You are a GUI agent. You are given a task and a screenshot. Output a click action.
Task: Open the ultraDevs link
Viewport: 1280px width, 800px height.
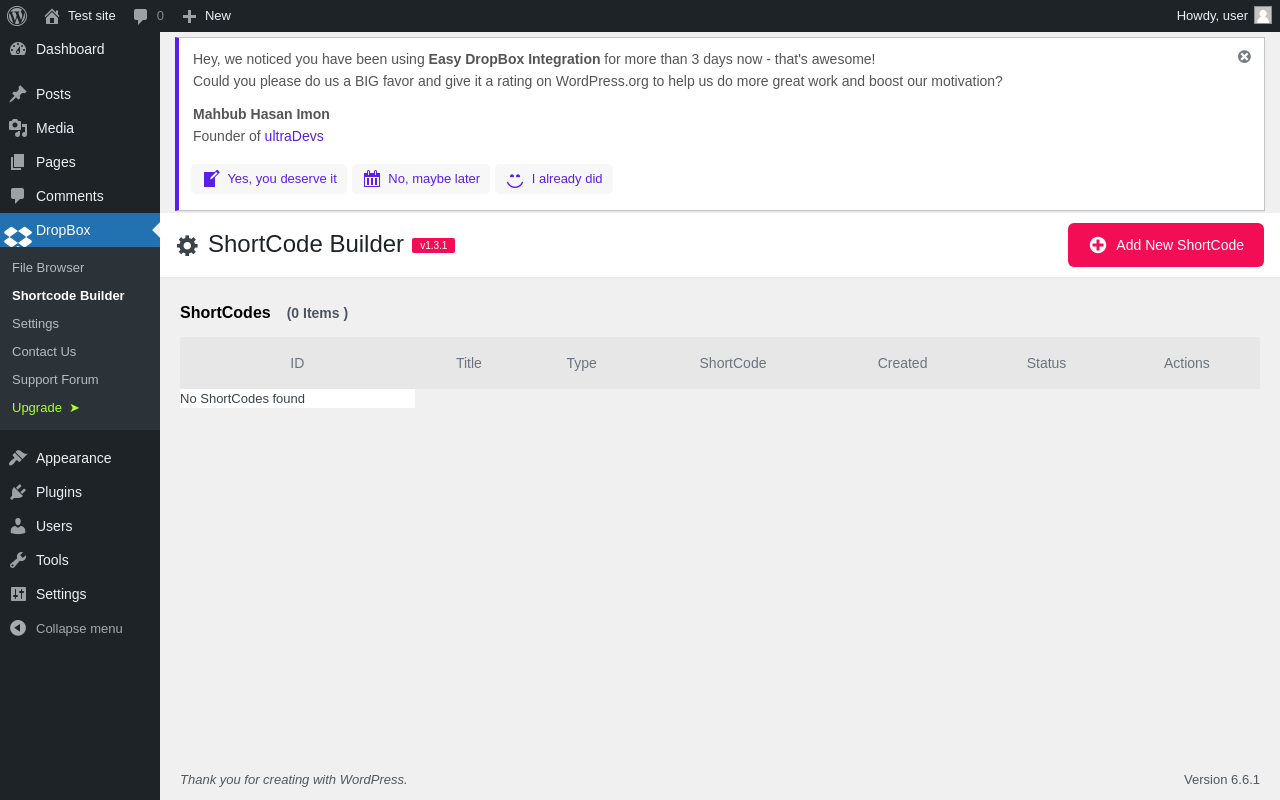294,136
